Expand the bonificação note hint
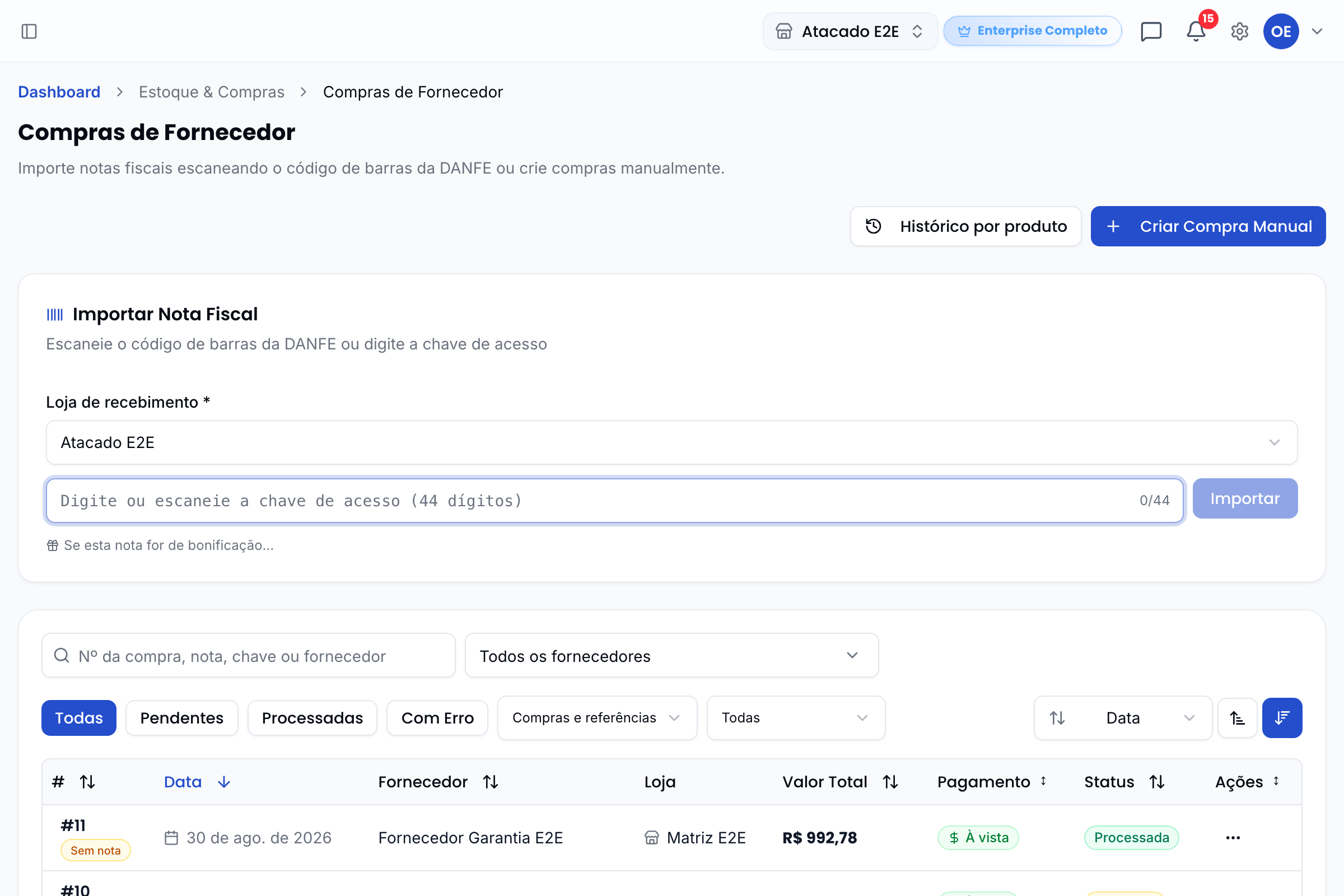The width and height of the screenshot is (1344, 896). (x=161, y=545)
